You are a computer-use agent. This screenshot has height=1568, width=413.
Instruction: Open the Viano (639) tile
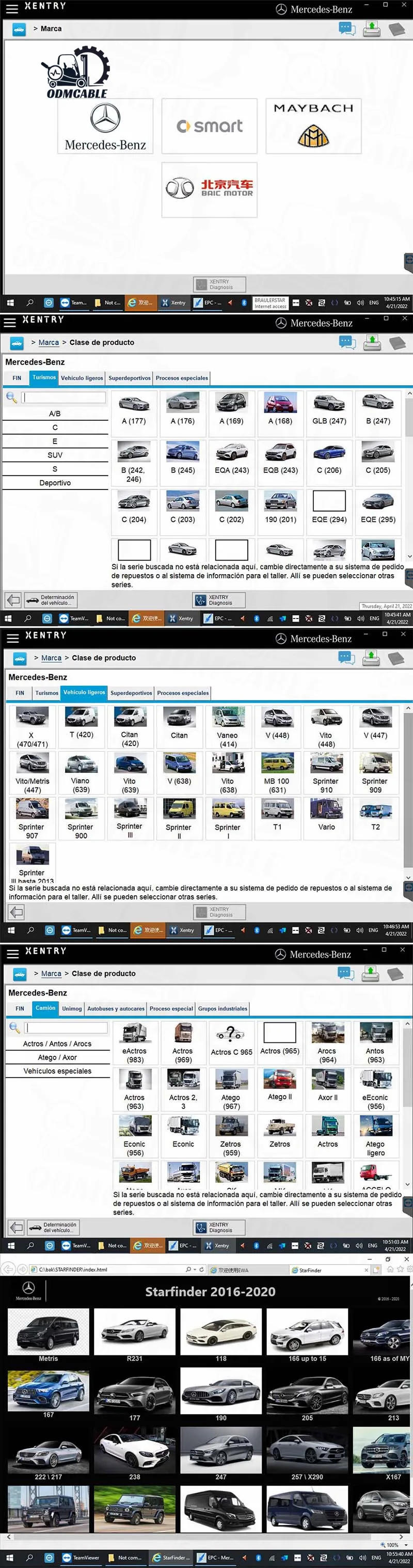pos(81,773)
